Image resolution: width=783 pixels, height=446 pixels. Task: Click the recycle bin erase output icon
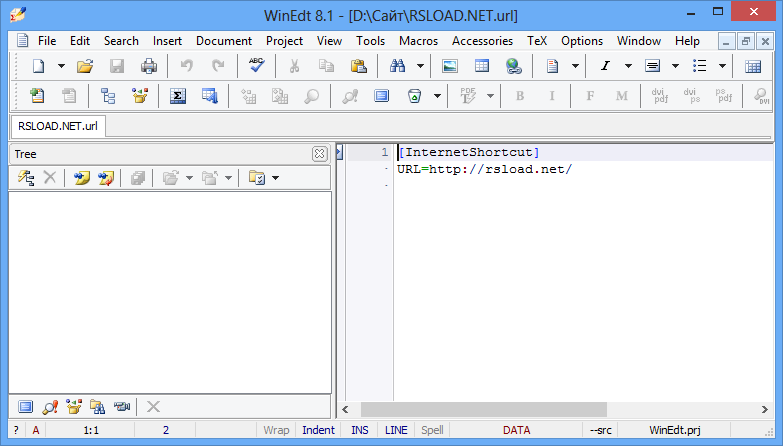(414, 95)
